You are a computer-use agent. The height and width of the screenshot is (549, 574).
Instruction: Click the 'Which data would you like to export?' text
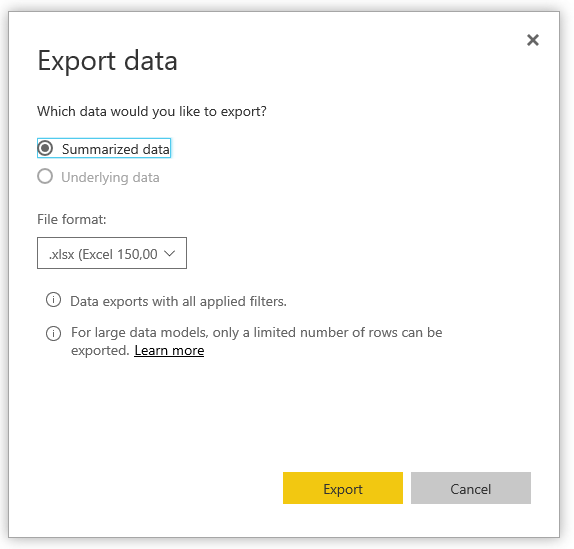(152, 111)
